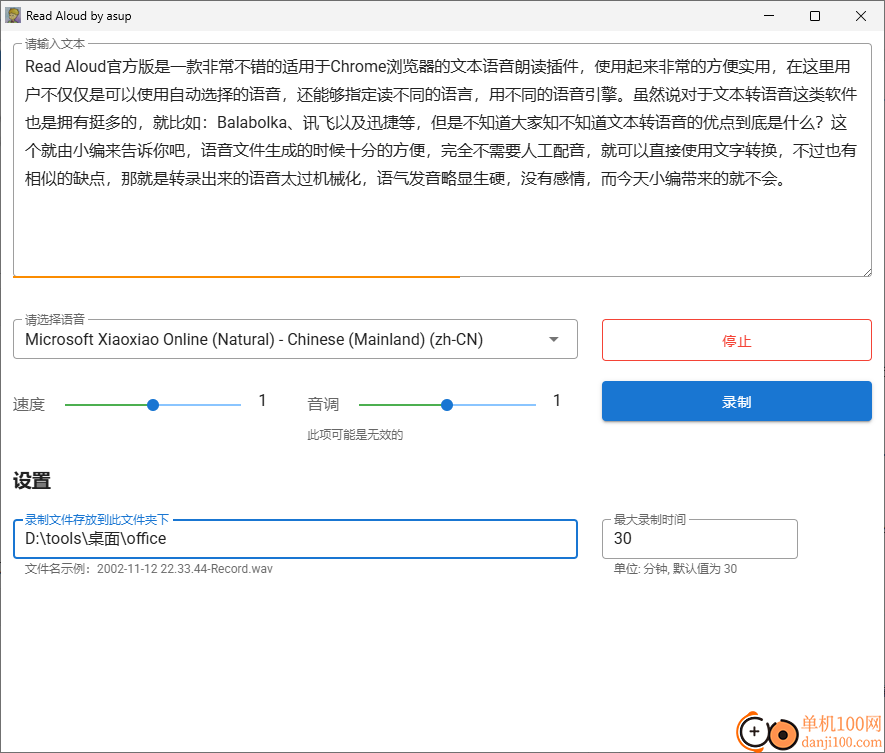This screenshot has width=885, height=753.
Task: Click the speed value 1 beside 速度 slider
Action: [262, 401]
